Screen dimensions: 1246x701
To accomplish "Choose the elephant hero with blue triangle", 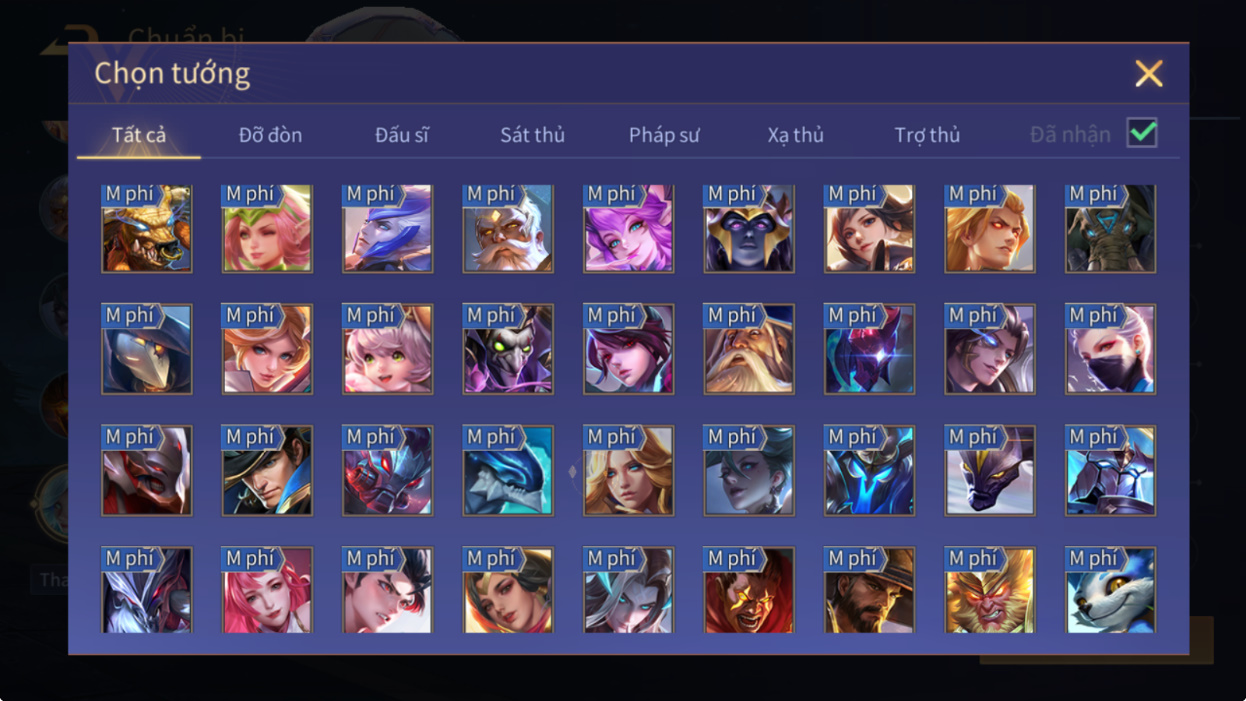I will [1110, 228].
